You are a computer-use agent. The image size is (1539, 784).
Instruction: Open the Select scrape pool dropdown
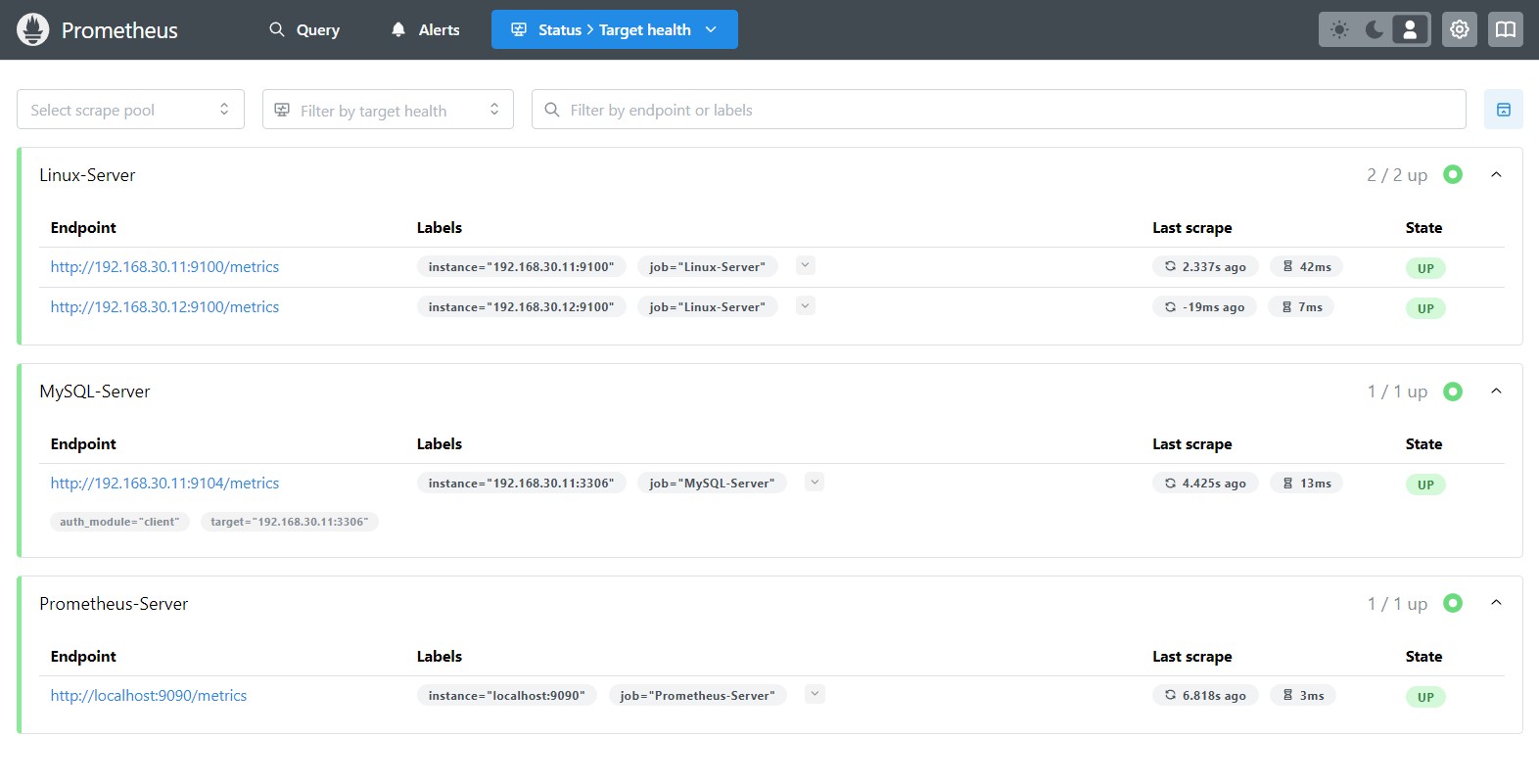point(130,110)
